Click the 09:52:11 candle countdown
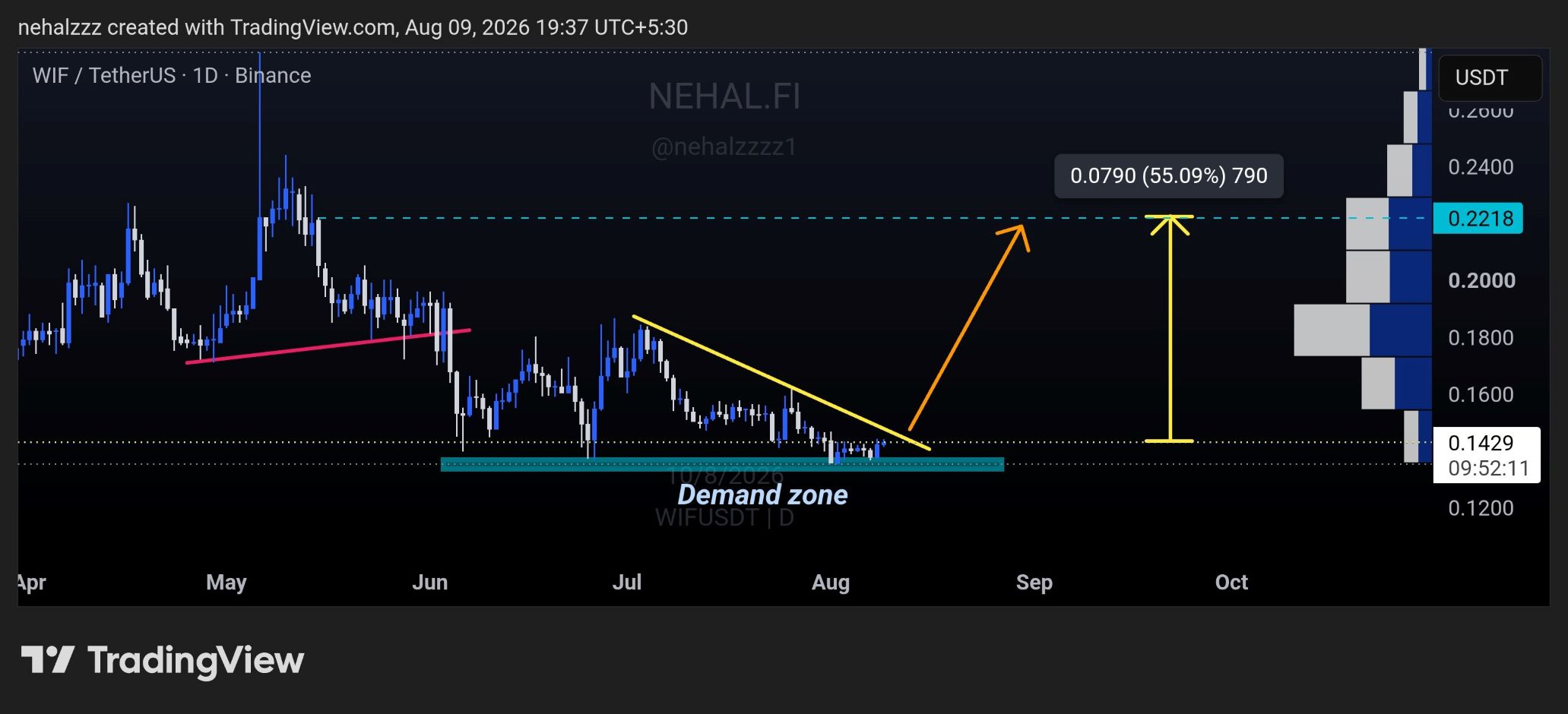Image resolution: width=1568 pixels, height=714 pixels. [1488, 468]
